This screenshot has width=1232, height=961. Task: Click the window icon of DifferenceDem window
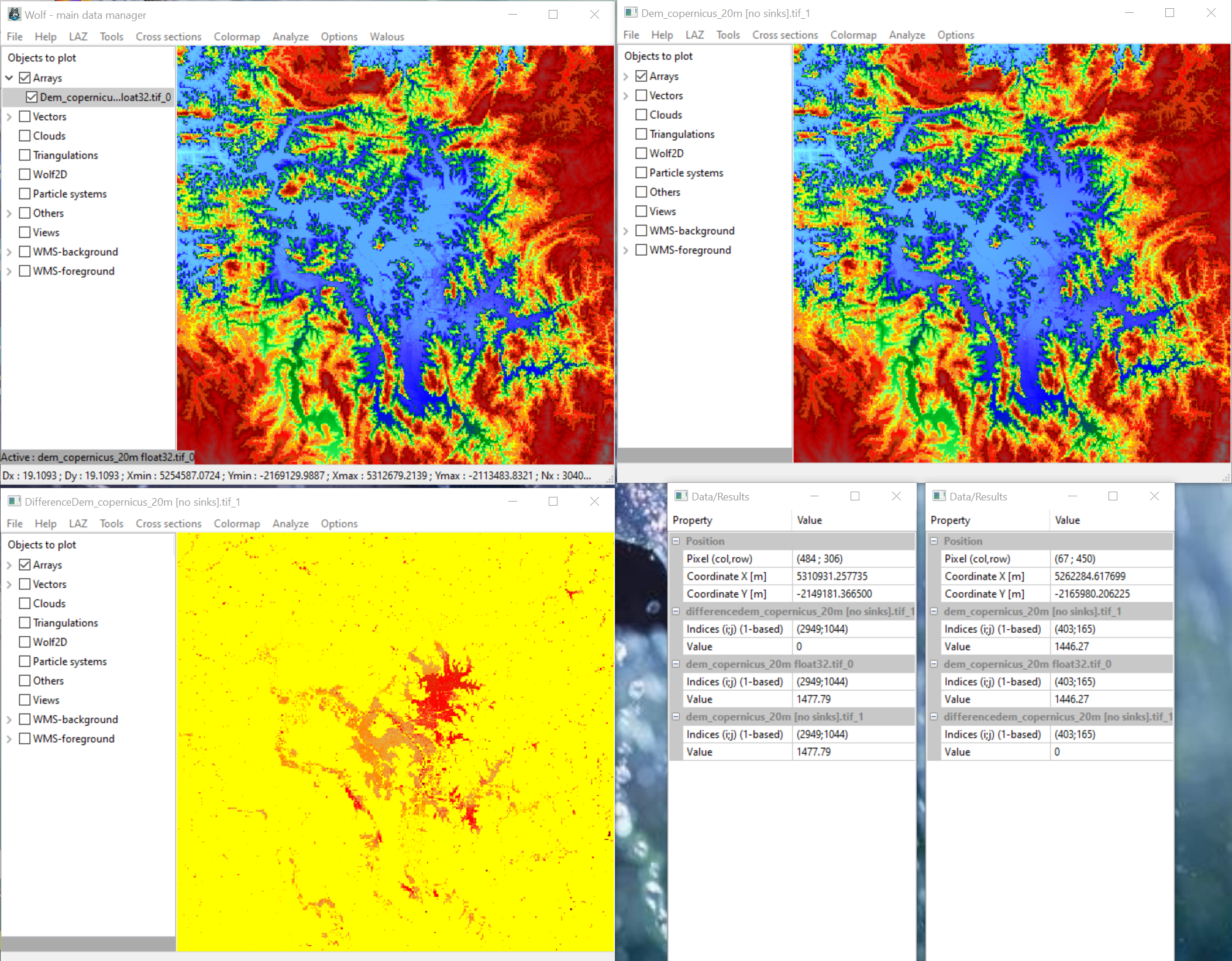(14, 502)
